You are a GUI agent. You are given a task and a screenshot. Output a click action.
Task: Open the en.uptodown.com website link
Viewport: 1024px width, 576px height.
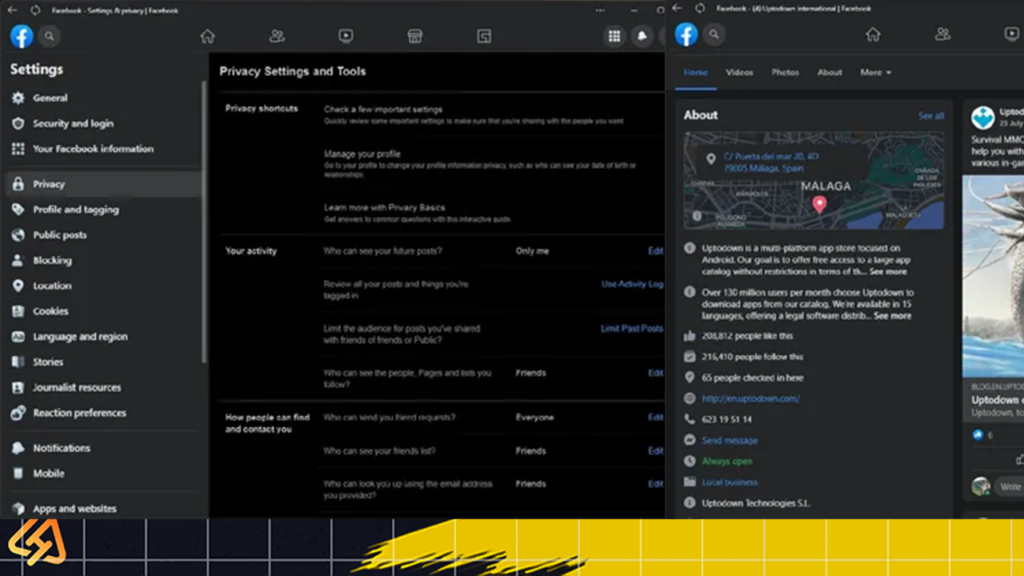(x=736, y=398)
